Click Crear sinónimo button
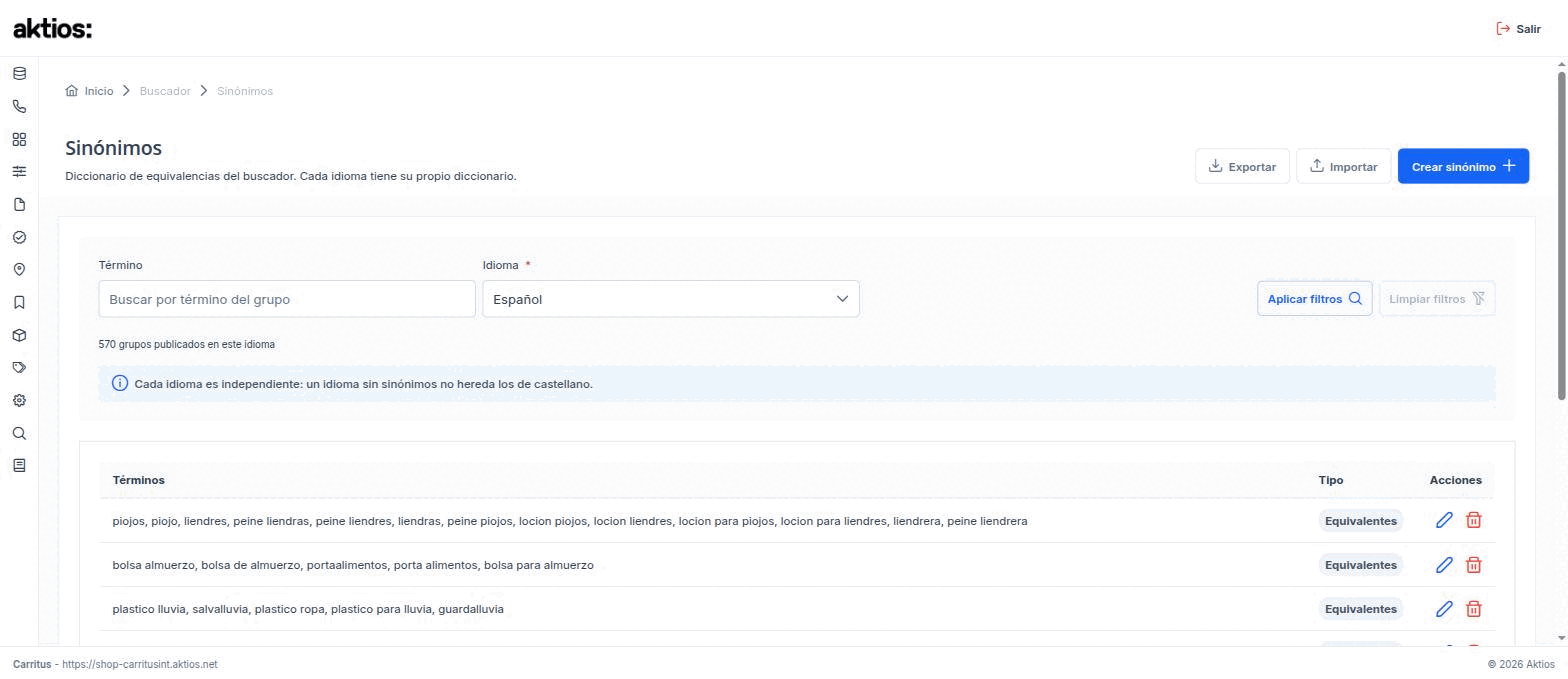This screenshot has height=679, width=1568. click(1463, 166)
